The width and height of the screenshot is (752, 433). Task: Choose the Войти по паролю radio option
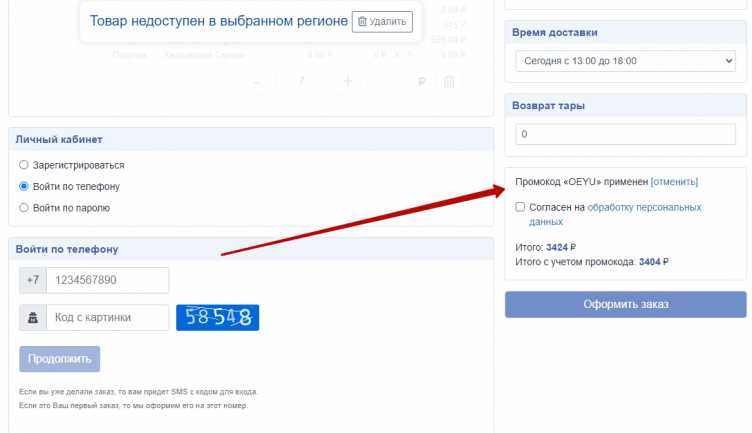(x=24, y=208)
